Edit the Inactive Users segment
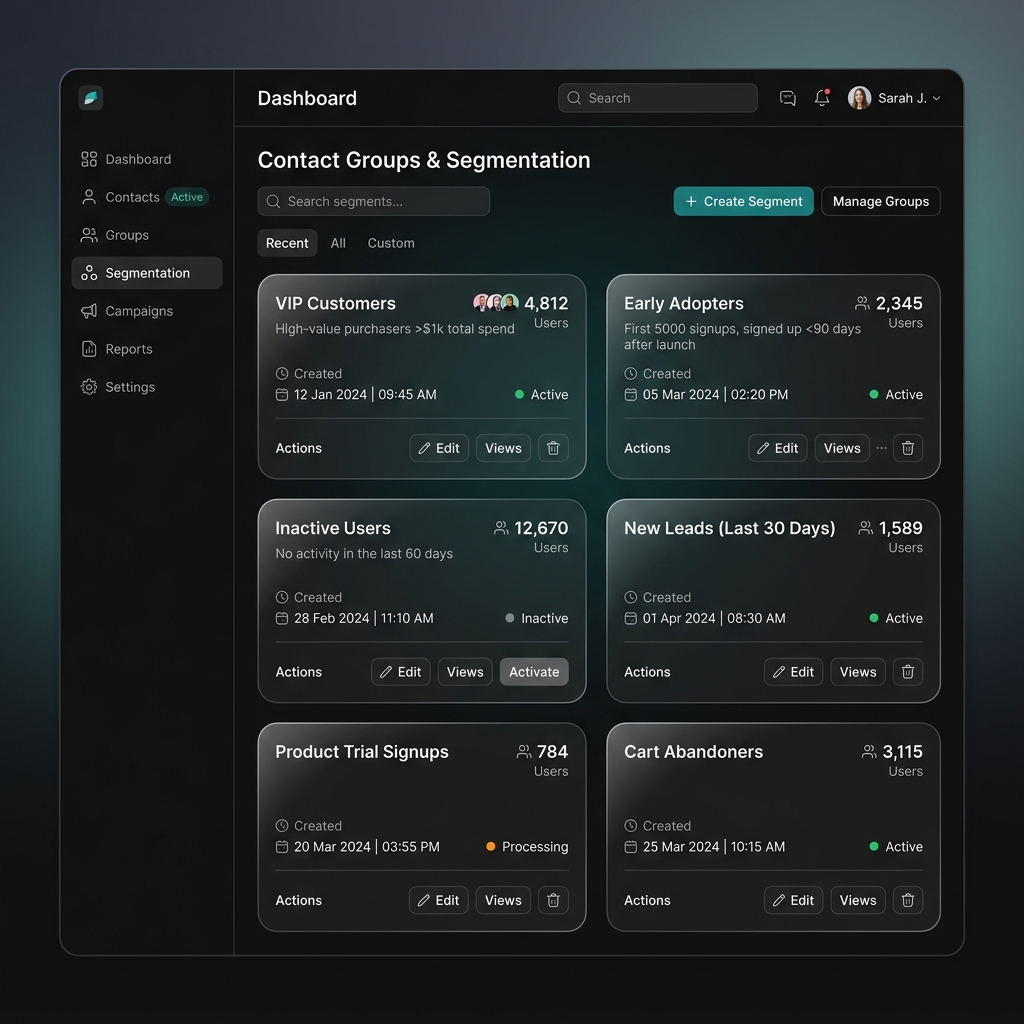The height and width of the screenshot is (1024, 1024). [401, 672]
